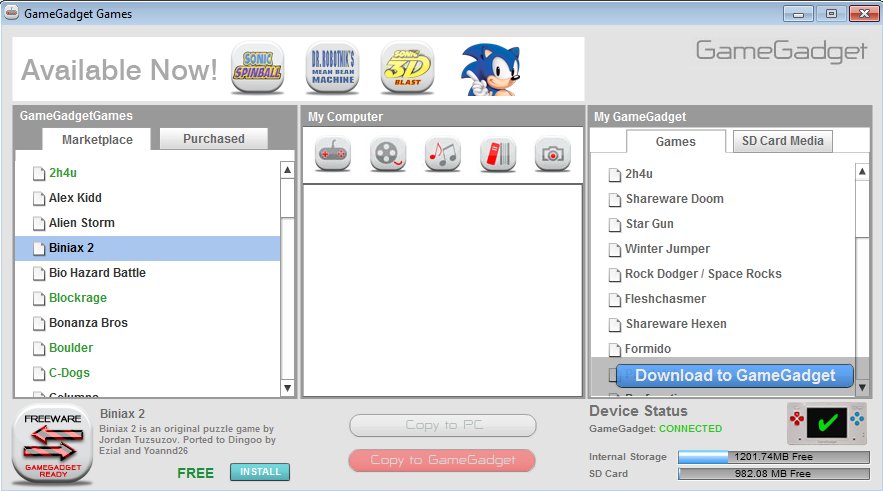
Task: Select the music notes icon
Action: pyautogui.click(x=443, y=153)
